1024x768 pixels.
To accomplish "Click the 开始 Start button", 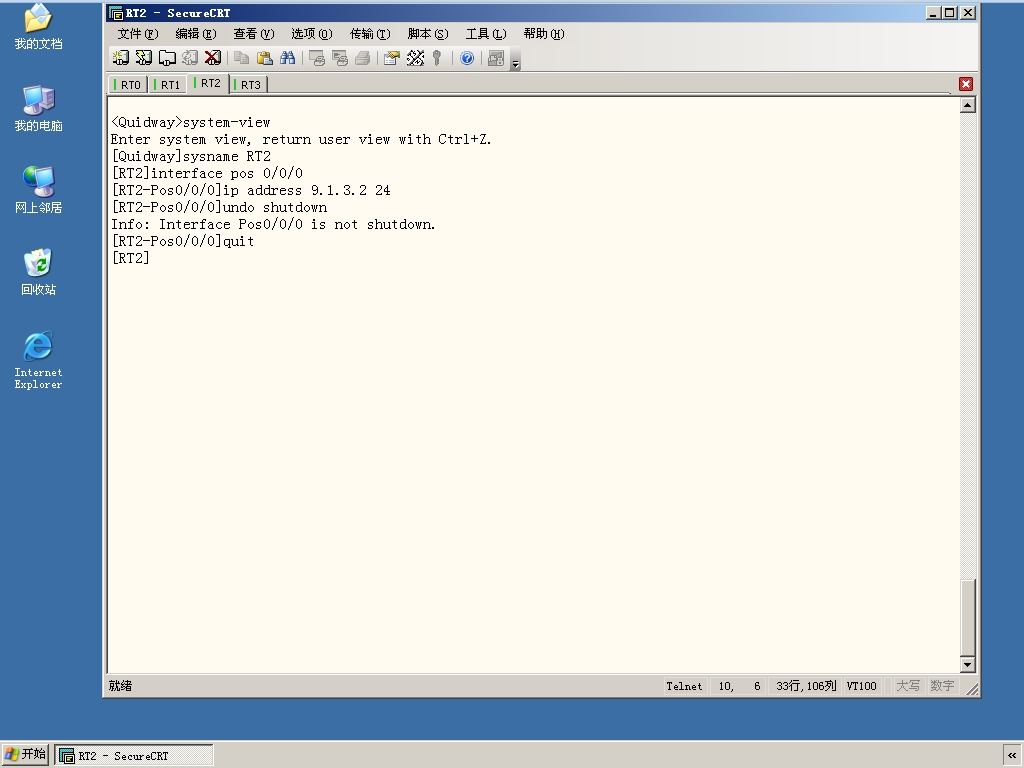I will tap(25, 754).
